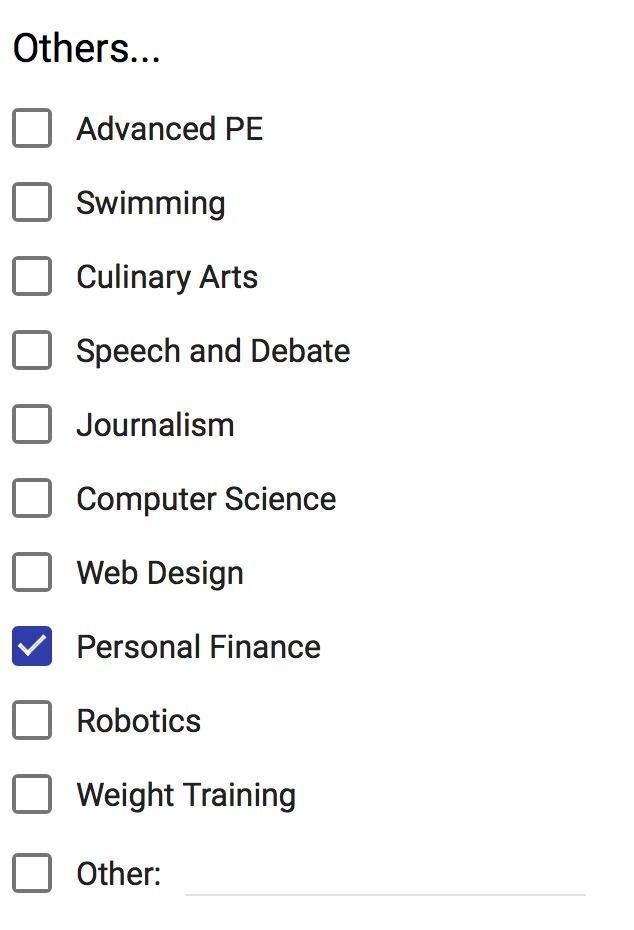Screen dimensions: 634x930
Task: Click the Computer Science label text
Action: tap(206, 499)
